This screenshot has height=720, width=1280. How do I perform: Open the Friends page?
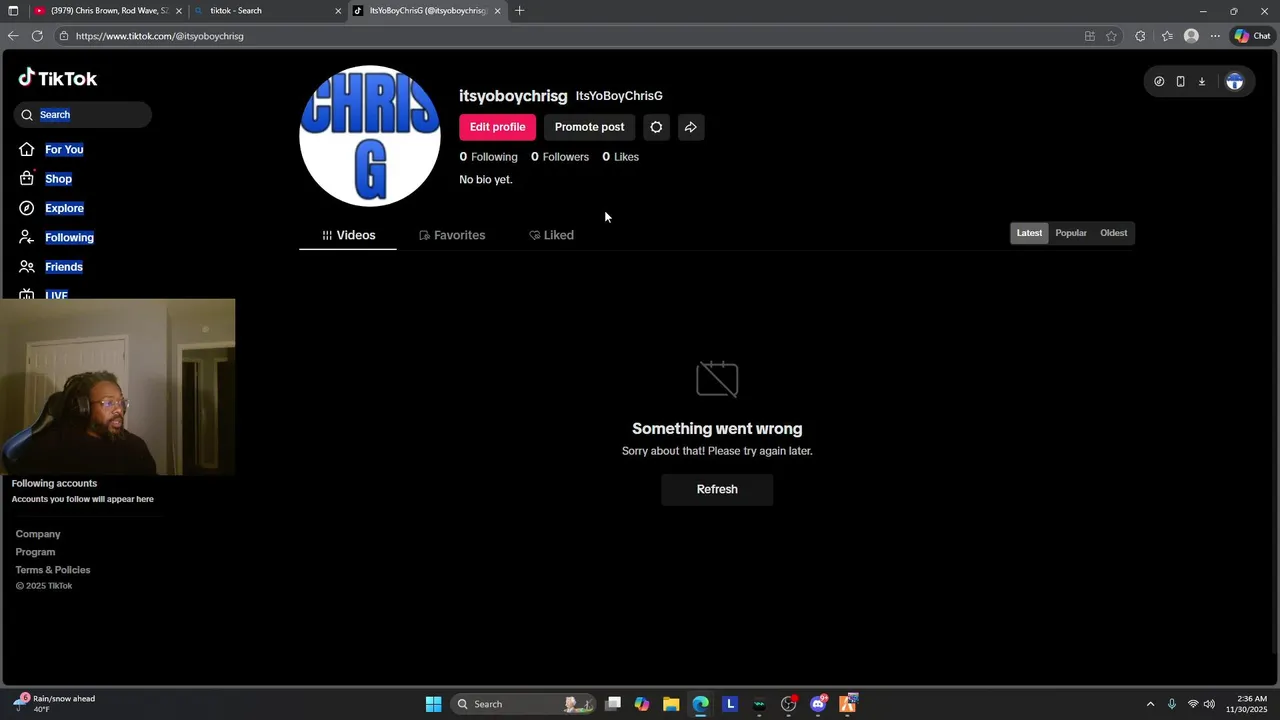coord(64,267)
